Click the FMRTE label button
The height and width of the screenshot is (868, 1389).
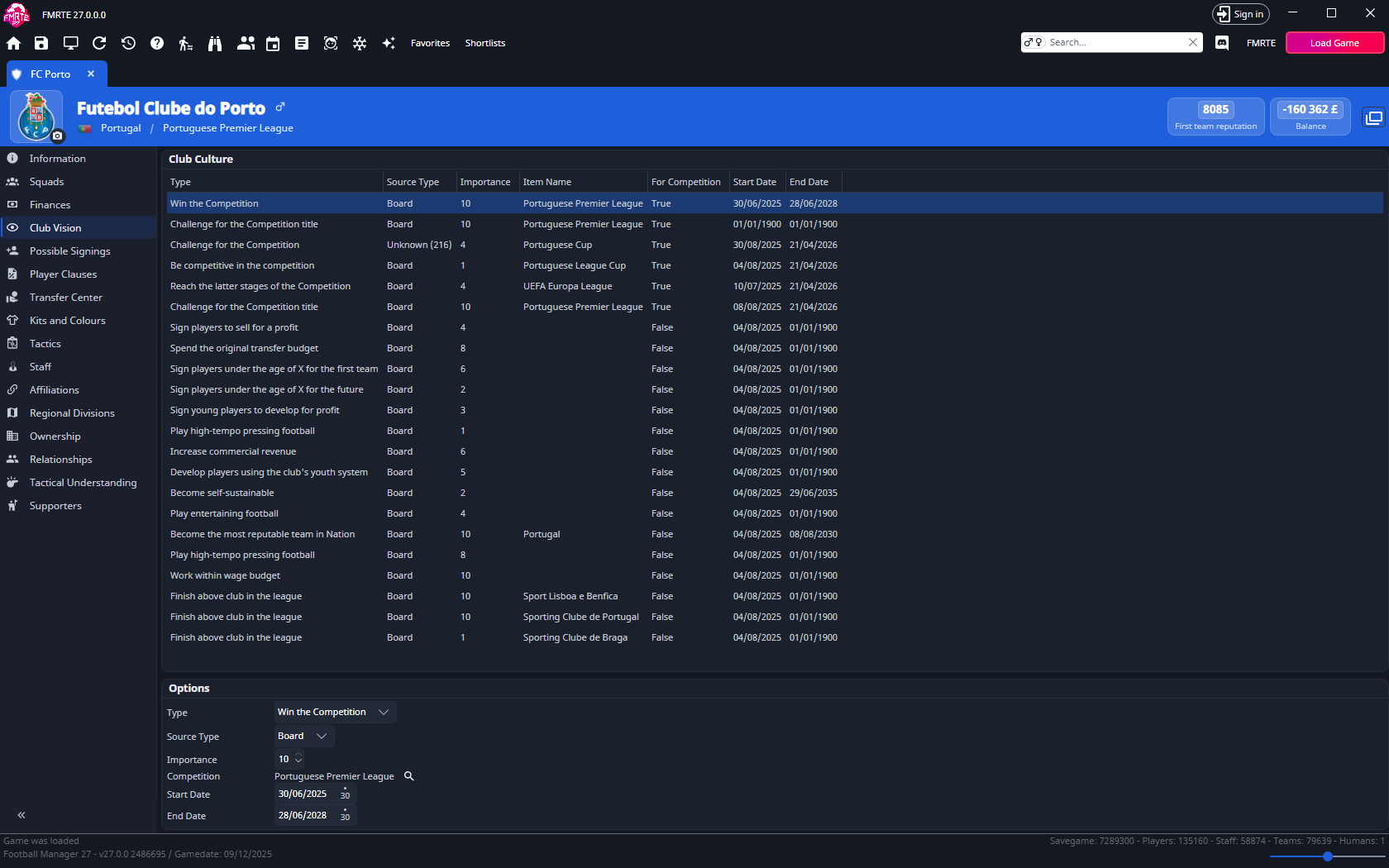pyautogui.click(x=1261, y=43)
